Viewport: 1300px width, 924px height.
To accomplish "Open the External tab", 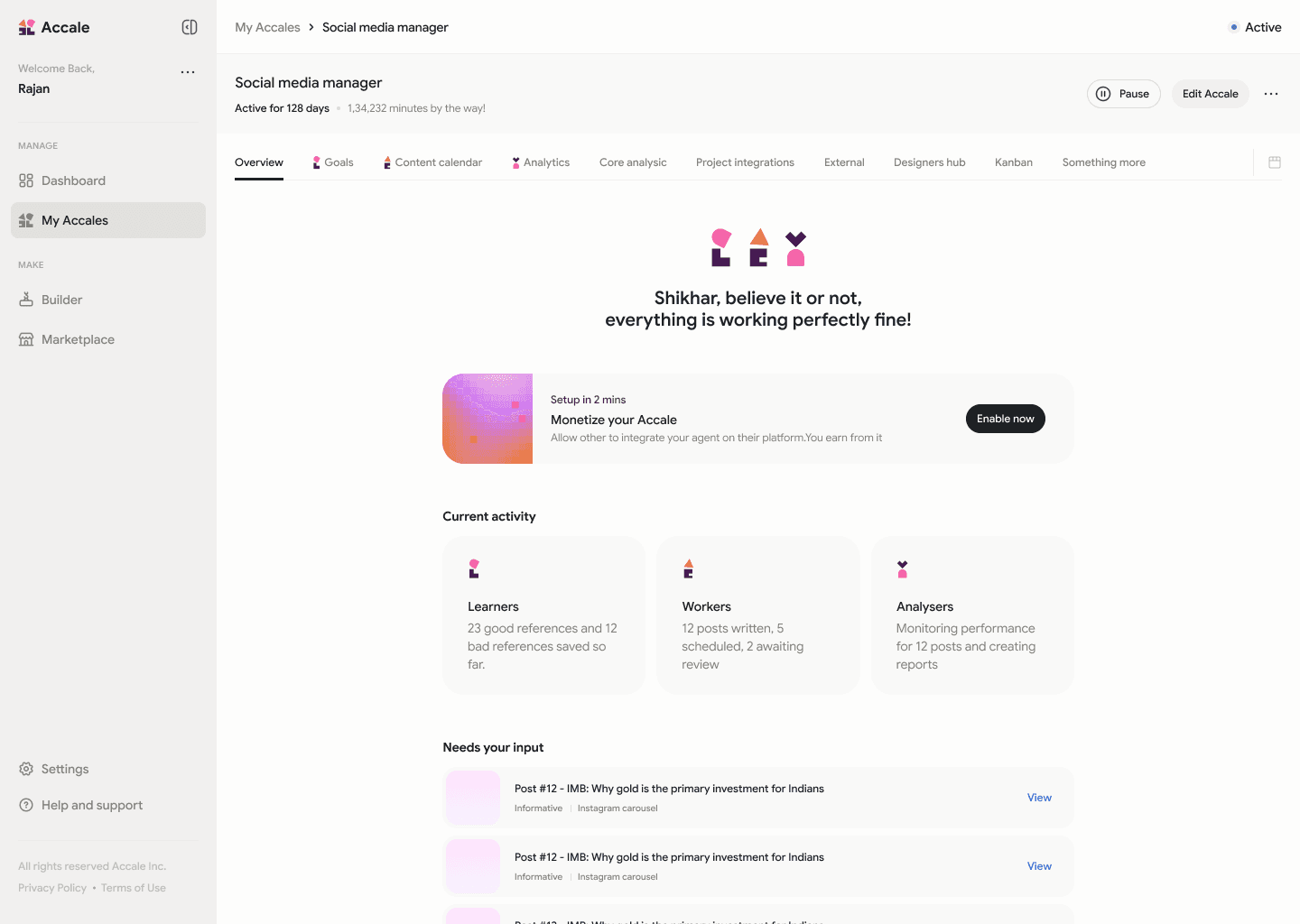I will (844, 162).
